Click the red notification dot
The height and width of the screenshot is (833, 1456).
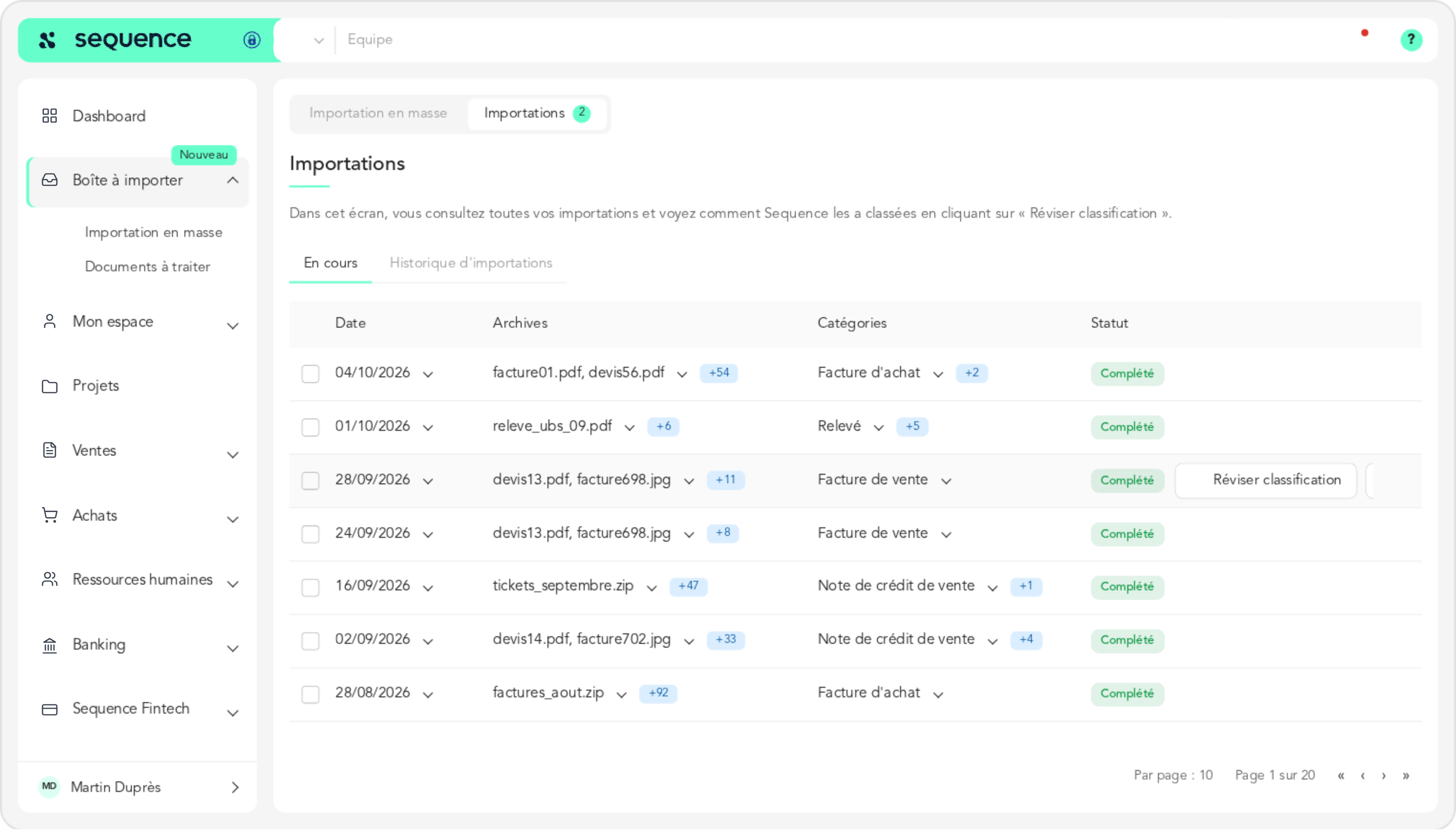point(1364,33)
